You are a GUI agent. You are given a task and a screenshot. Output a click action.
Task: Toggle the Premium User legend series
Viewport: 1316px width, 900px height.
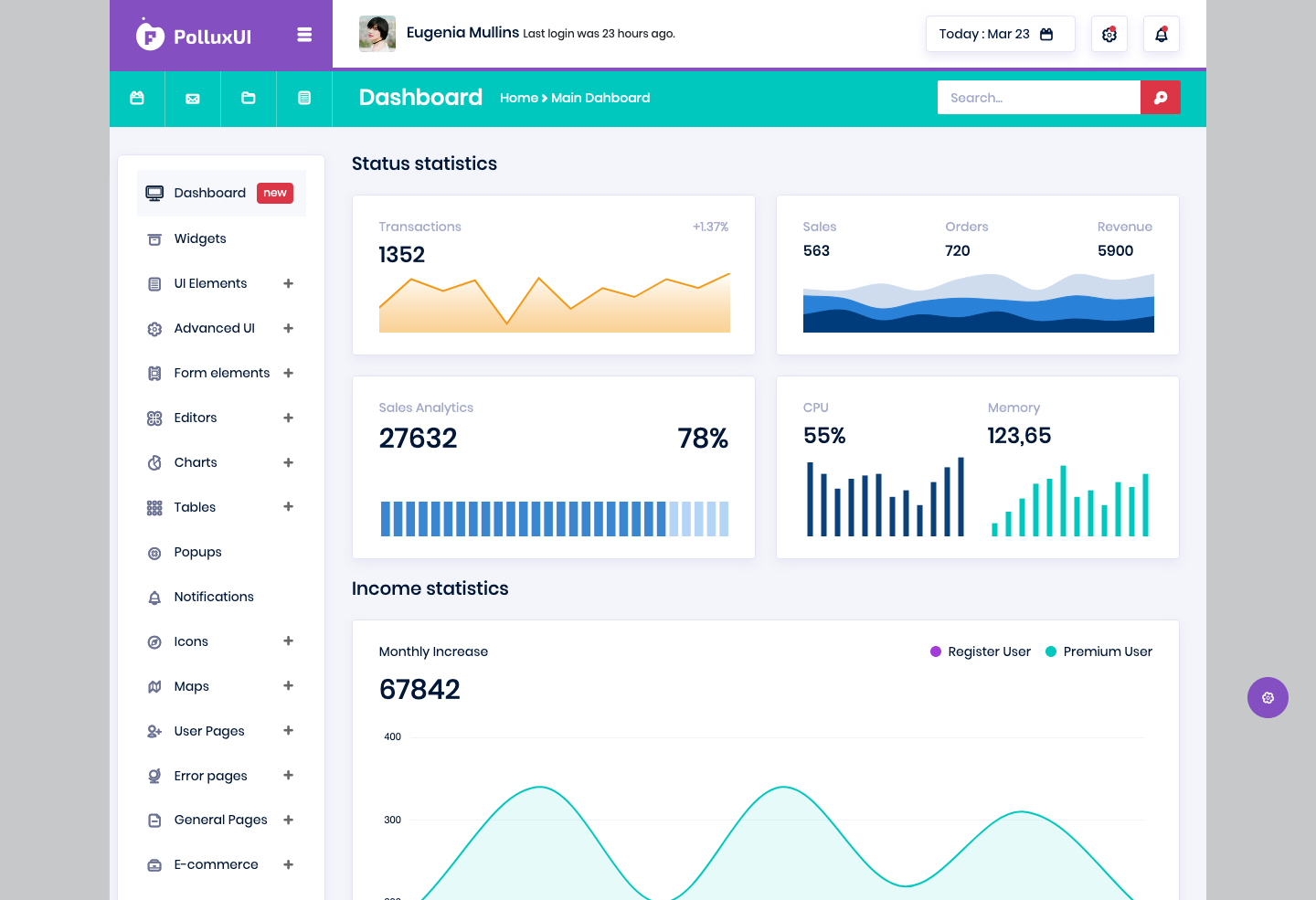1098,651
